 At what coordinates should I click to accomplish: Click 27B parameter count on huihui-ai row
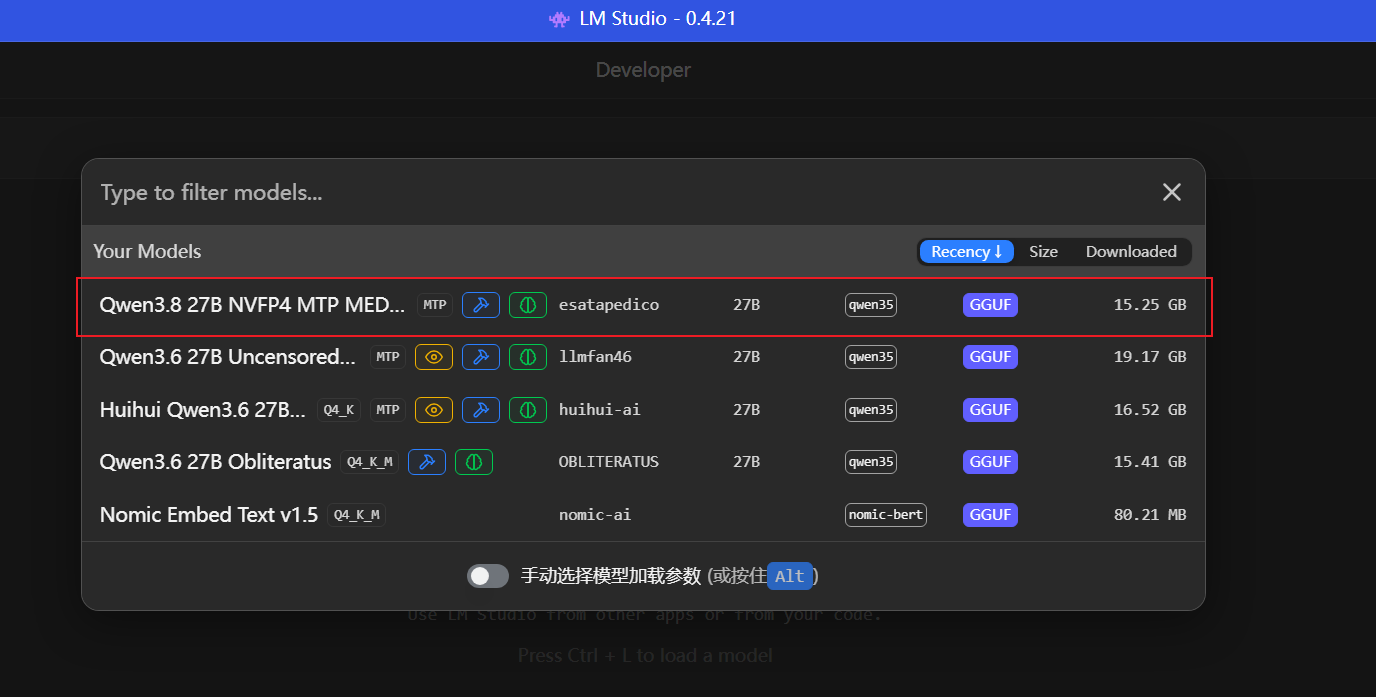point(746,410)
